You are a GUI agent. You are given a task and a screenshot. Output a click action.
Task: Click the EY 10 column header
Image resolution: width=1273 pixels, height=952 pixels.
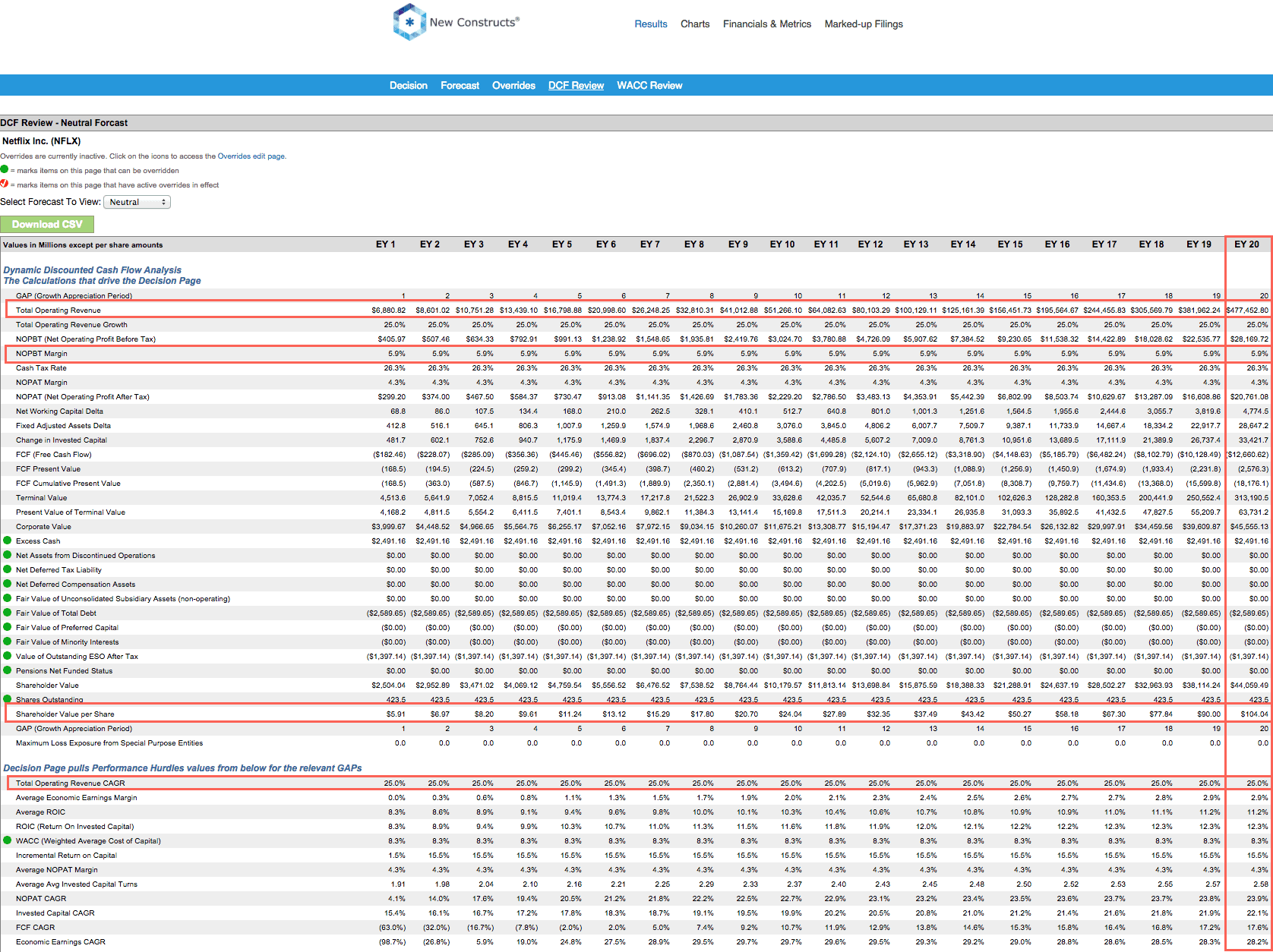pyautogui.click(x=782, y=244)
